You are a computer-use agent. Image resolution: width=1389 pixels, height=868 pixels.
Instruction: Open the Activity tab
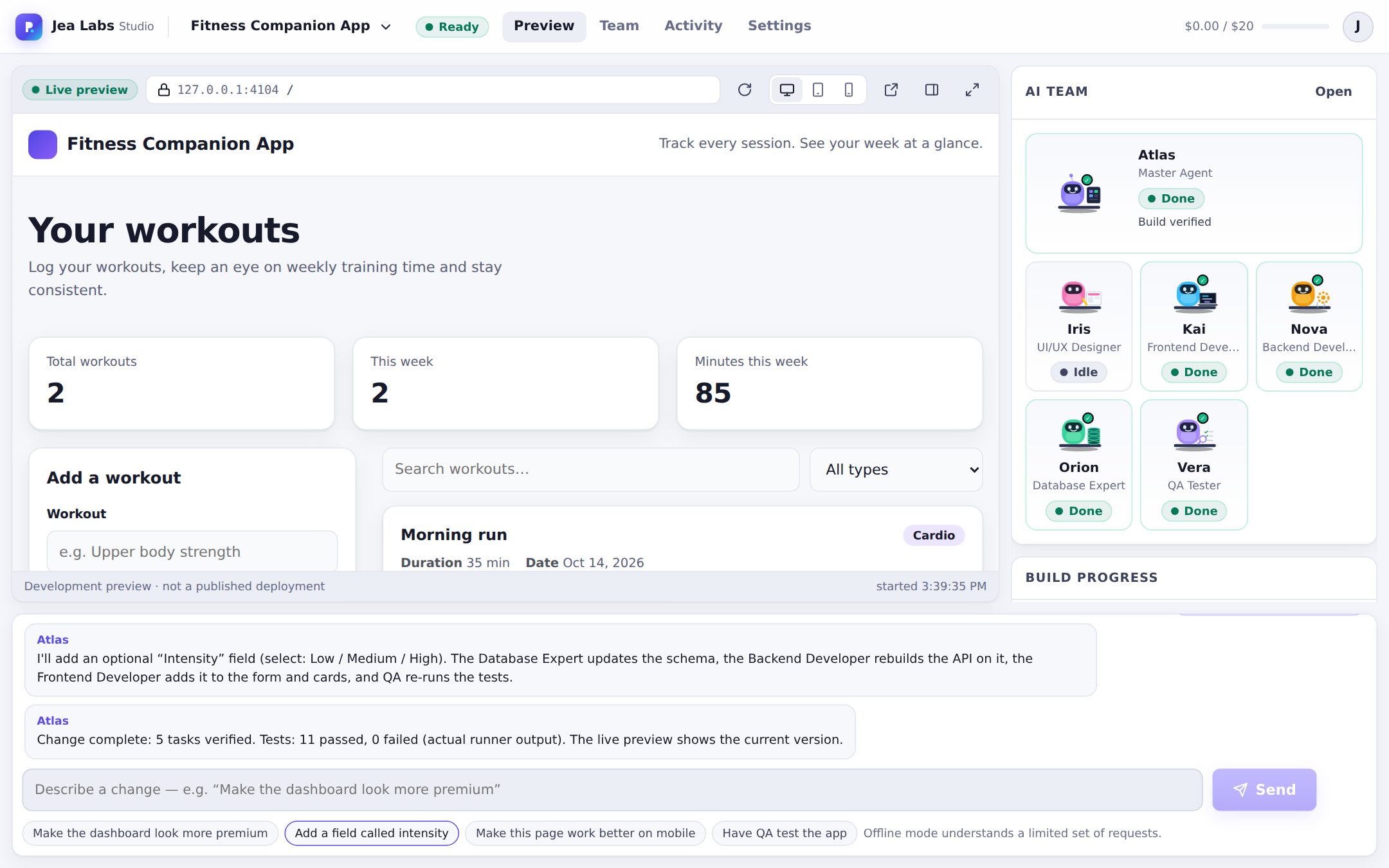point(693,26)
